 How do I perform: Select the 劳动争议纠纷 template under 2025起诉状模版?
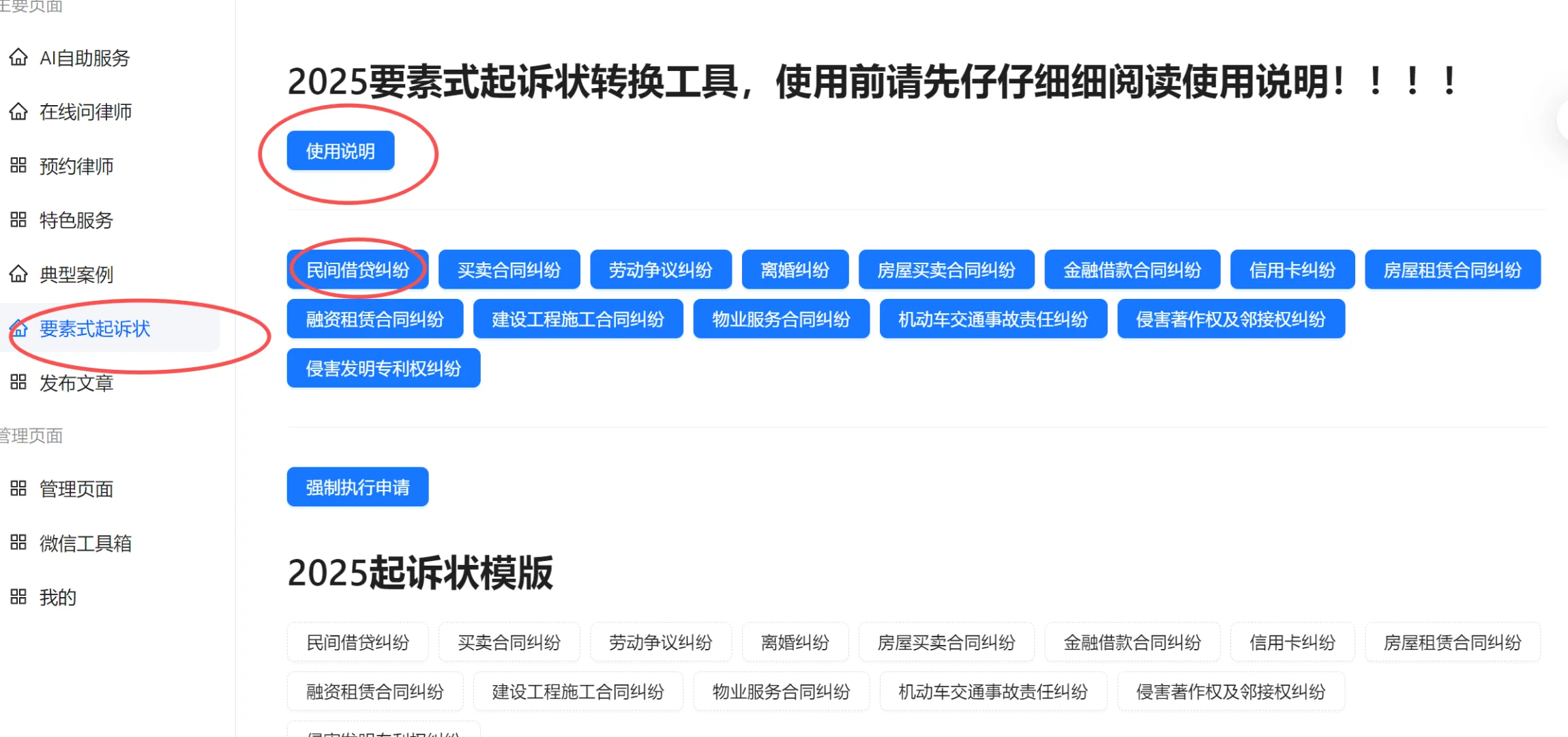click(660, 641)
